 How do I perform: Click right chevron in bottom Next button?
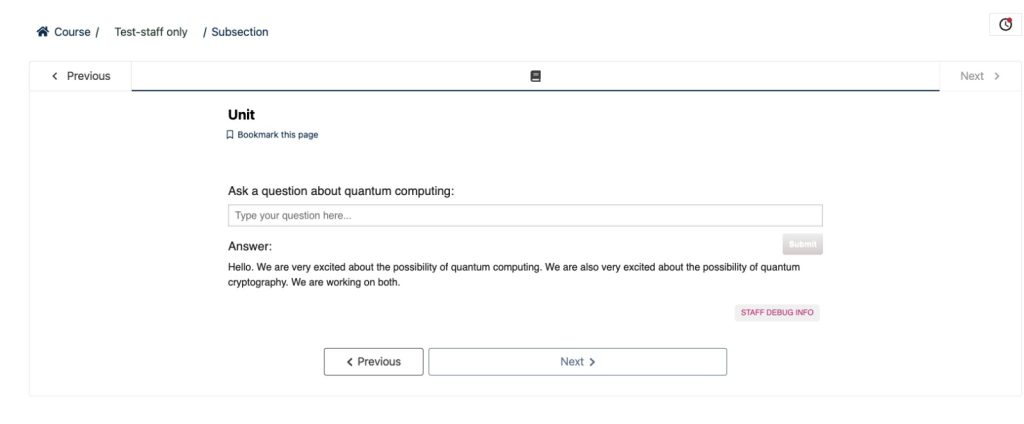point(592,362)
